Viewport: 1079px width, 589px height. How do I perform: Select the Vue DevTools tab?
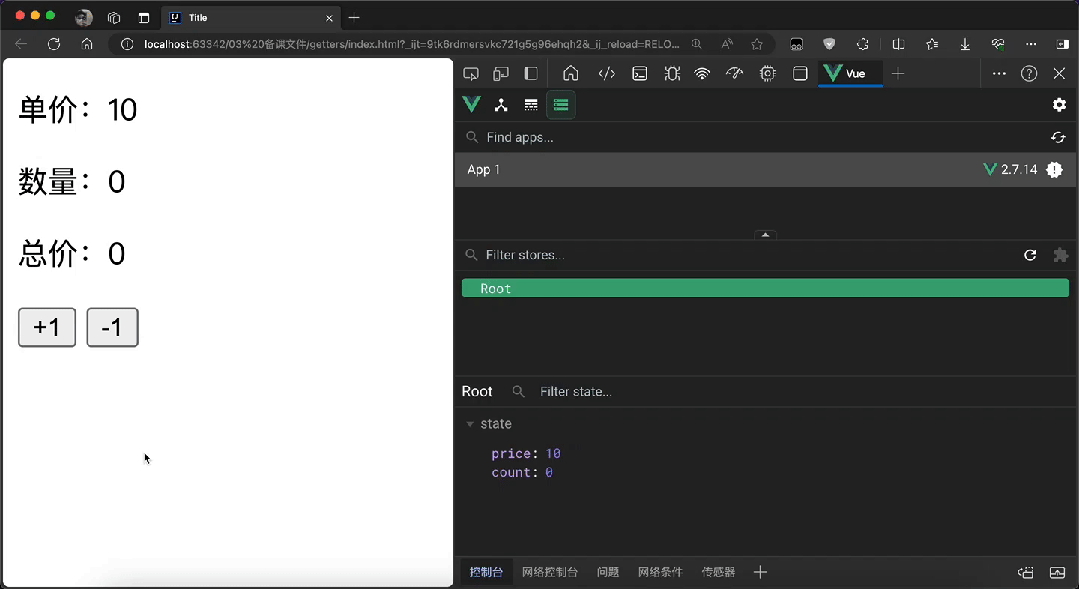coord(850,74)
